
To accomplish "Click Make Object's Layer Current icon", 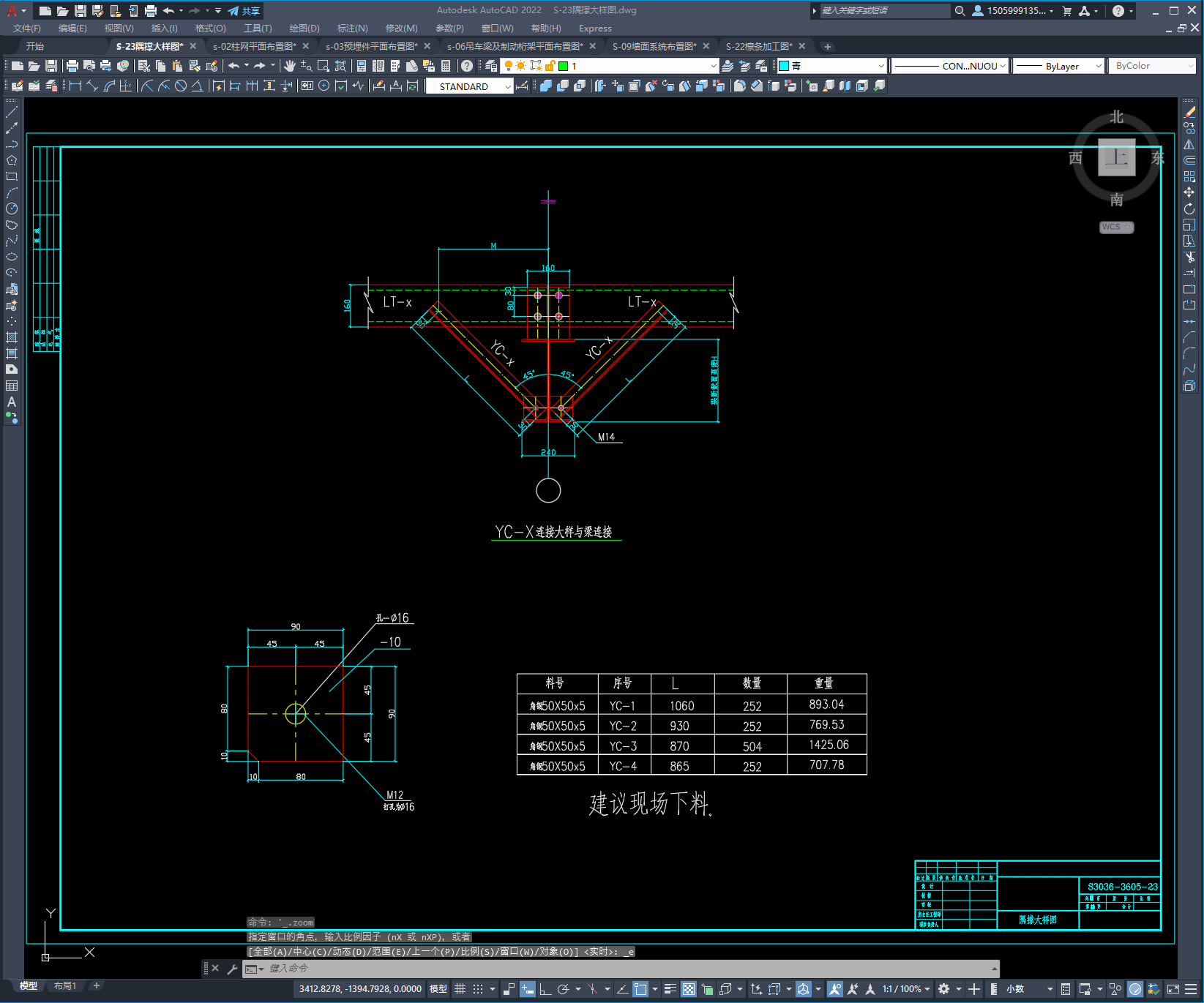I will tap(728, 66).
